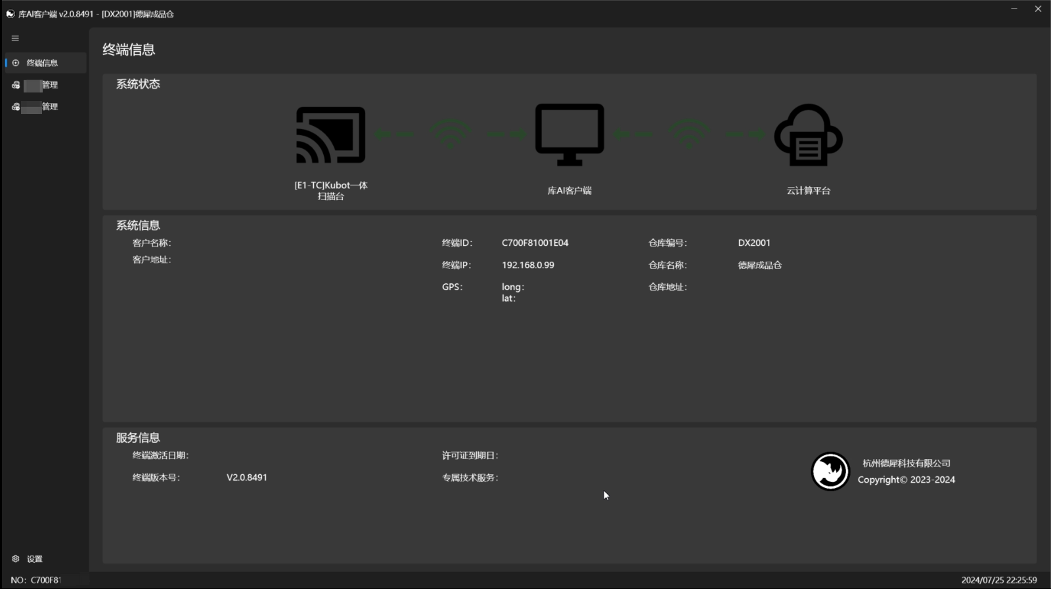1051x589 pixels.
Task: Click the warehouse name 德犀成品仓
Action: pyautogui.click(x=760, y=265)
